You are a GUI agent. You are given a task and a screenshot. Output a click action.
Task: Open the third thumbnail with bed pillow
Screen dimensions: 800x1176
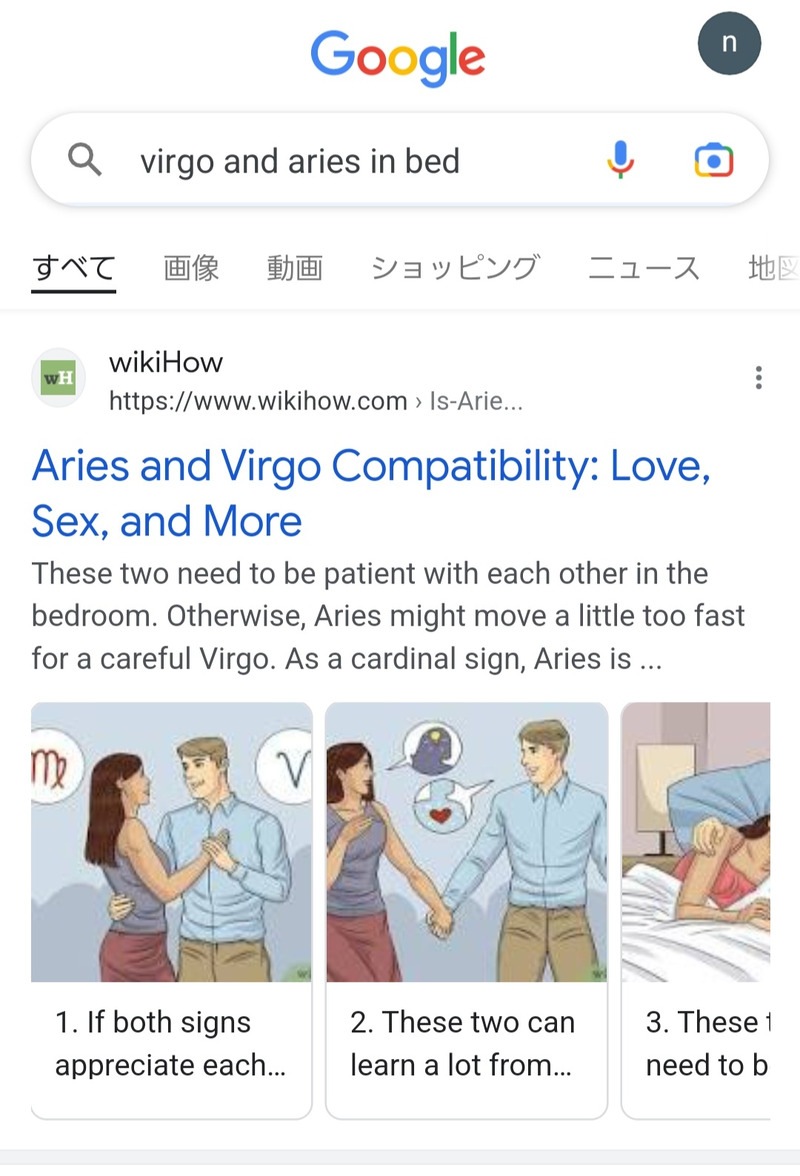(x=696, y=842)
